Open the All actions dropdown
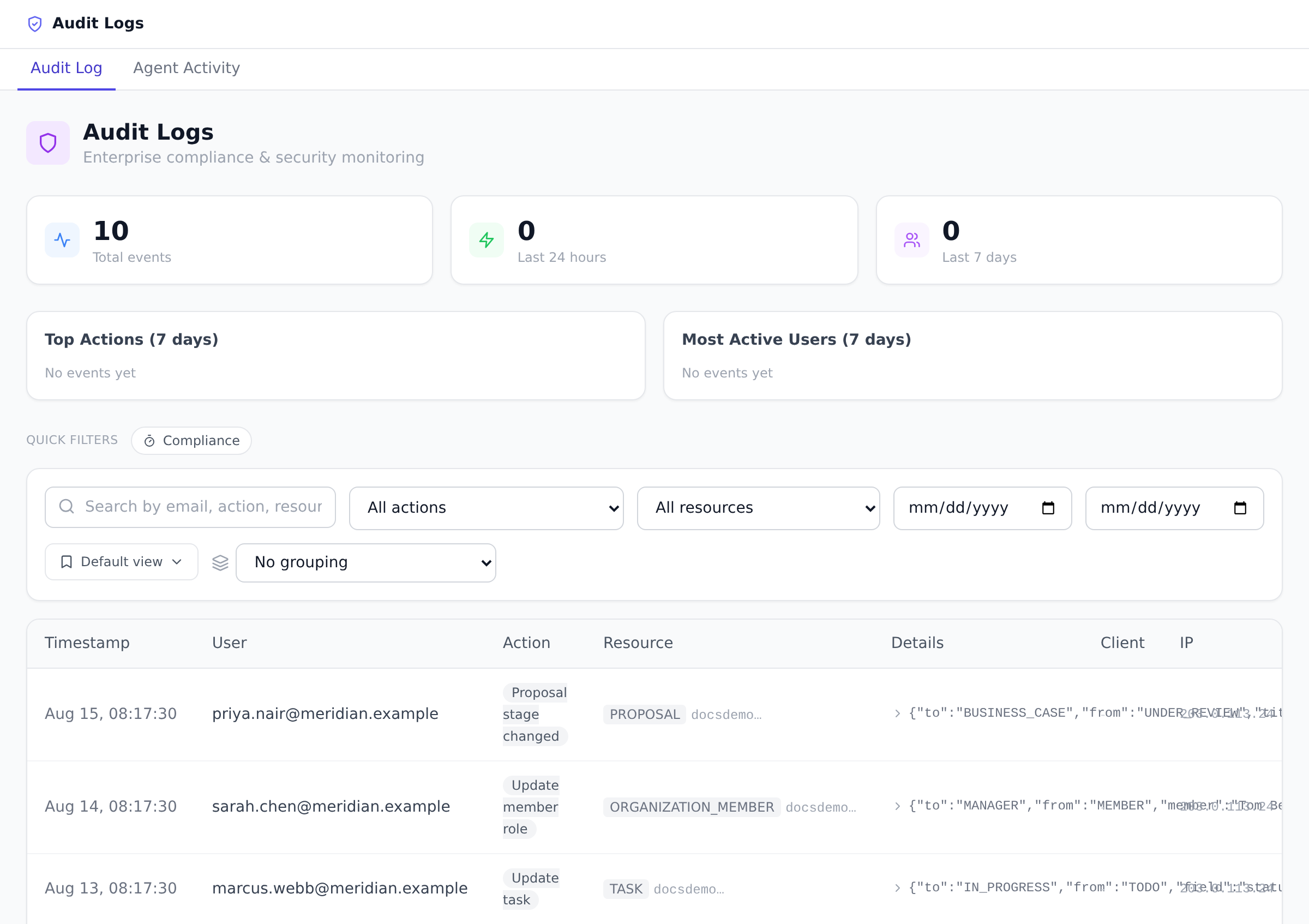This screenshot has height=924, width=1309. 487,508
